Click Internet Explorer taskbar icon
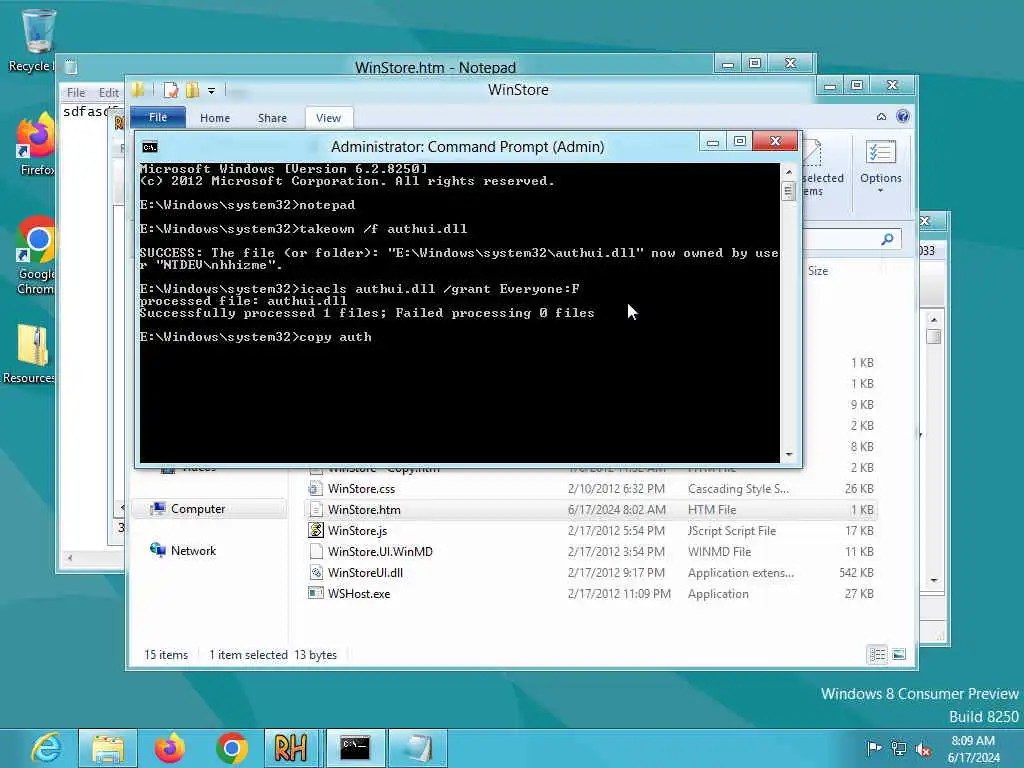Image resolution: width=1024 pixels, height=768 pixels. click(x=47, y=748)
